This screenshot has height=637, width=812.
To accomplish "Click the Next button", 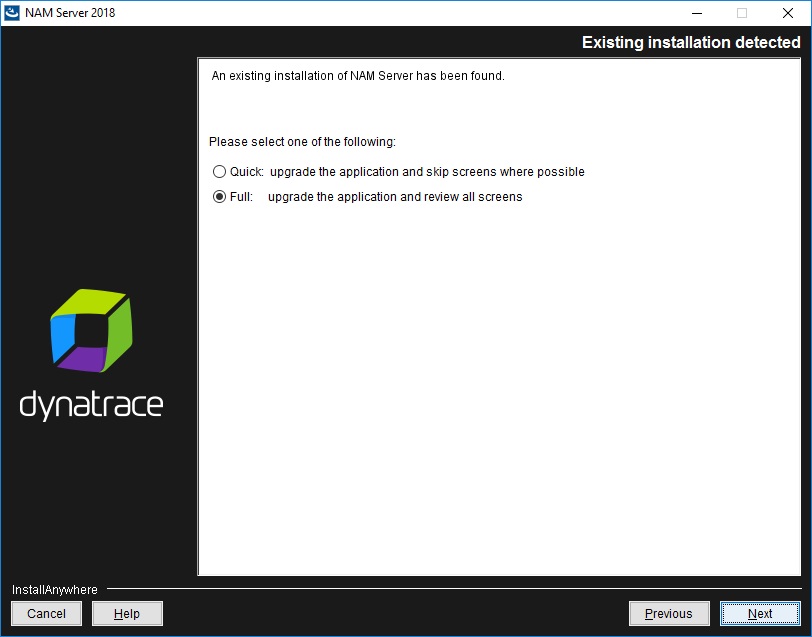I will (x=759, y=614).
